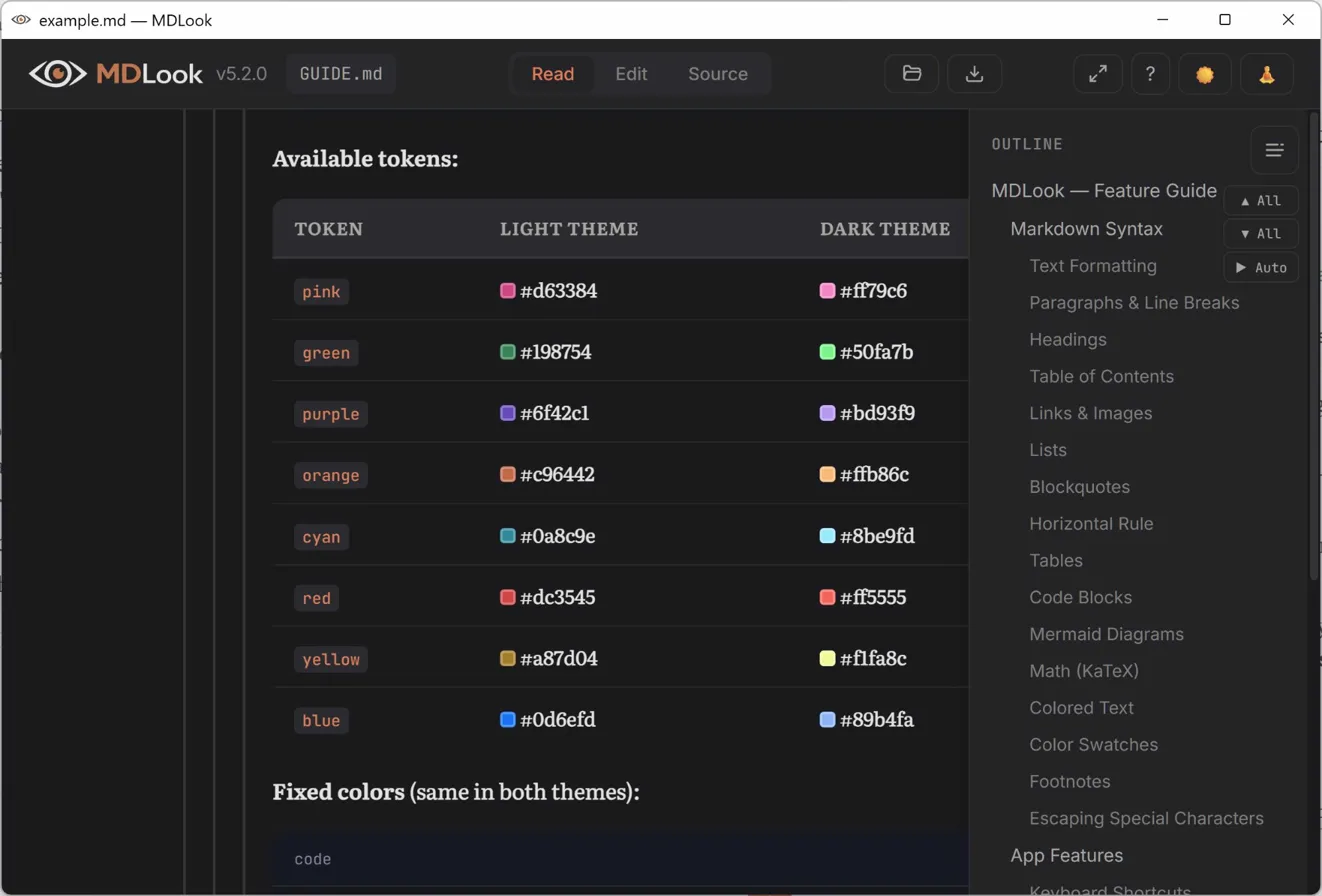1322x896 pixels.
Task: Click the TOKEN column header
Action: pyautogui.click(x=329, y=229)
